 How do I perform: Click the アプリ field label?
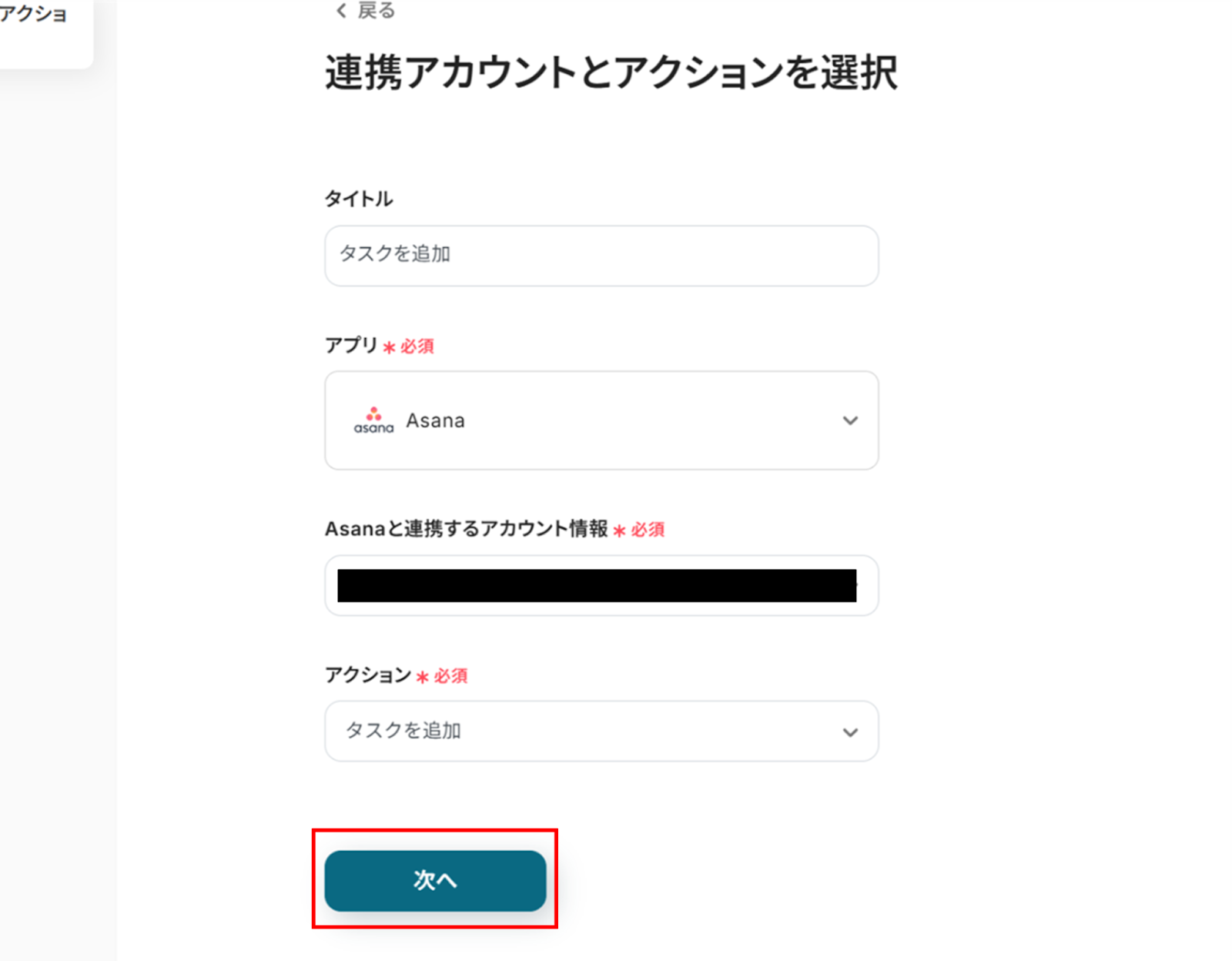[351, 345]
